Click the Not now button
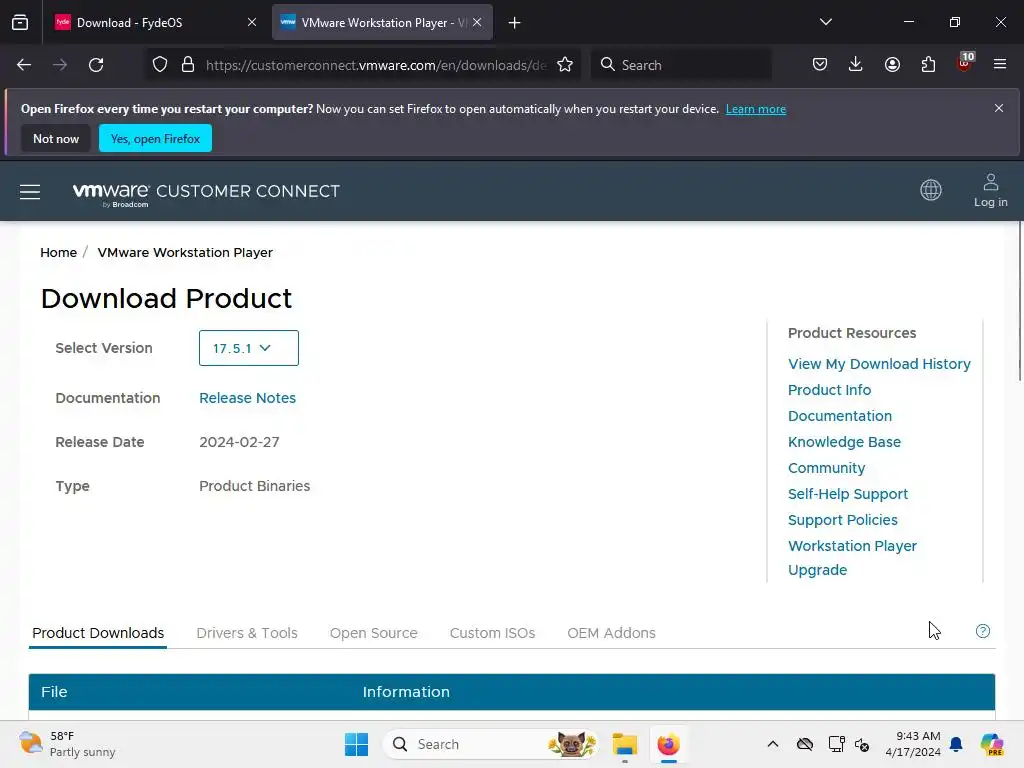This screenshot has height=768, width=1024. (56, 138)
